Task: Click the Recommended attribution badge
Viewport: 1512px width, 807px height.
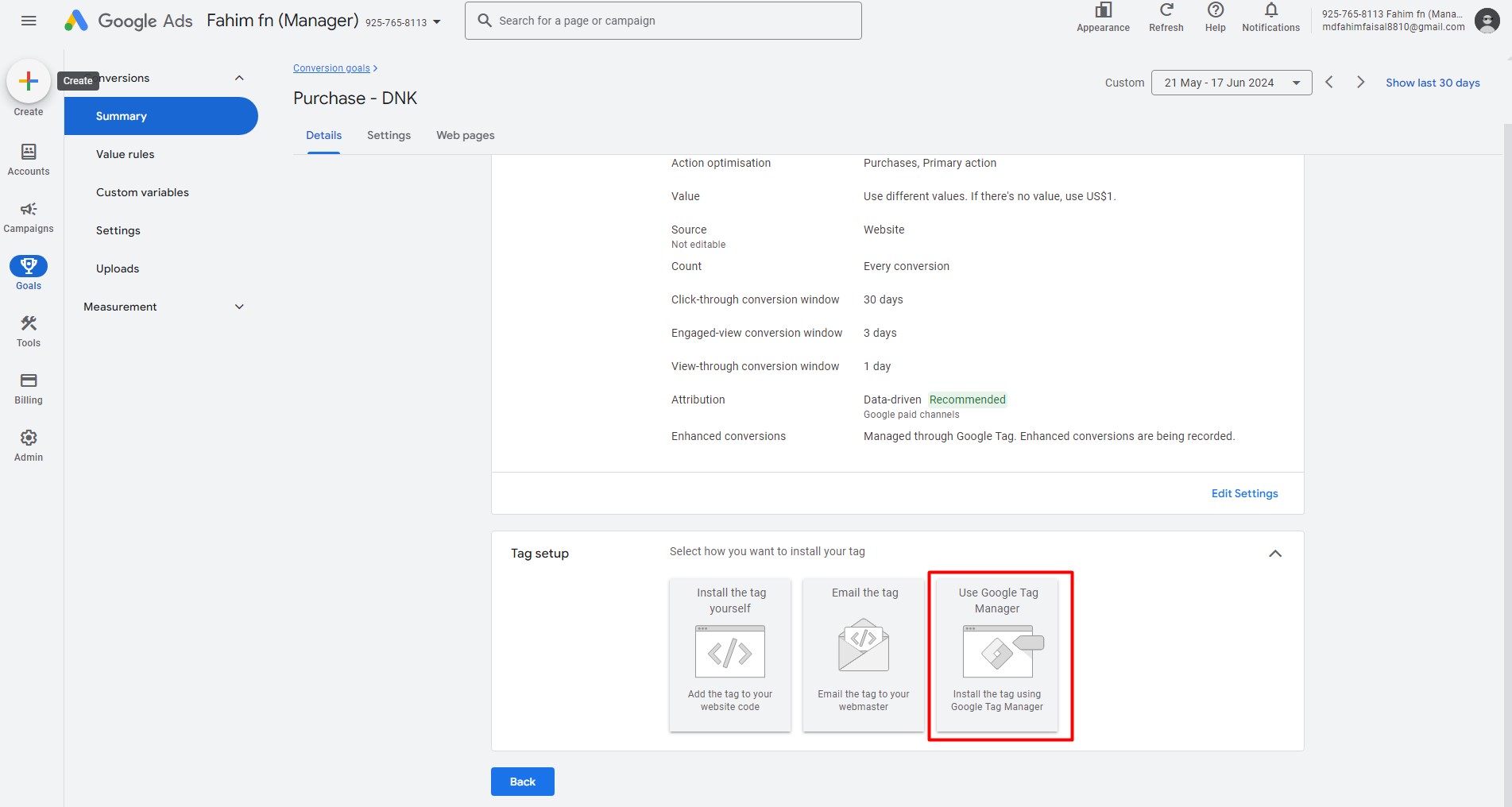Action: (x=968, y=400)
